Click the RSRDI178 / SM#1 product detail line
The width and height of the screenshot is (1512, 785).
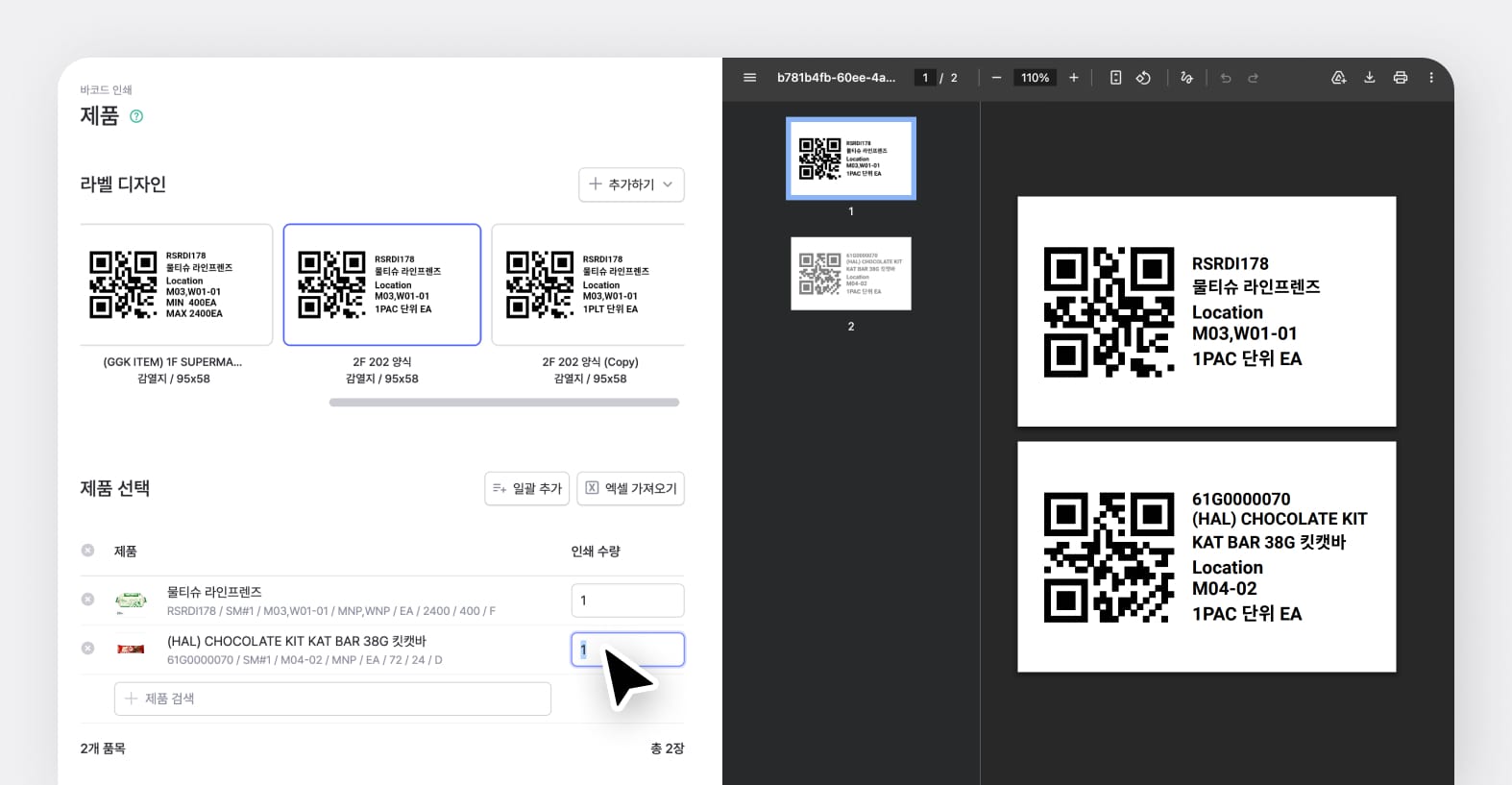tap(331, 611)
